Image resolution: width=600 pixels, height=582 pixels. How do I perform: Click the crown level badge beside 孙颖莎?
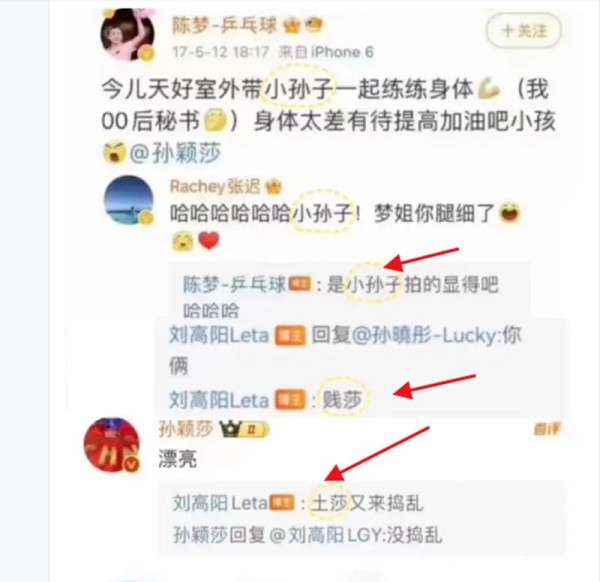tap(244, 430)
